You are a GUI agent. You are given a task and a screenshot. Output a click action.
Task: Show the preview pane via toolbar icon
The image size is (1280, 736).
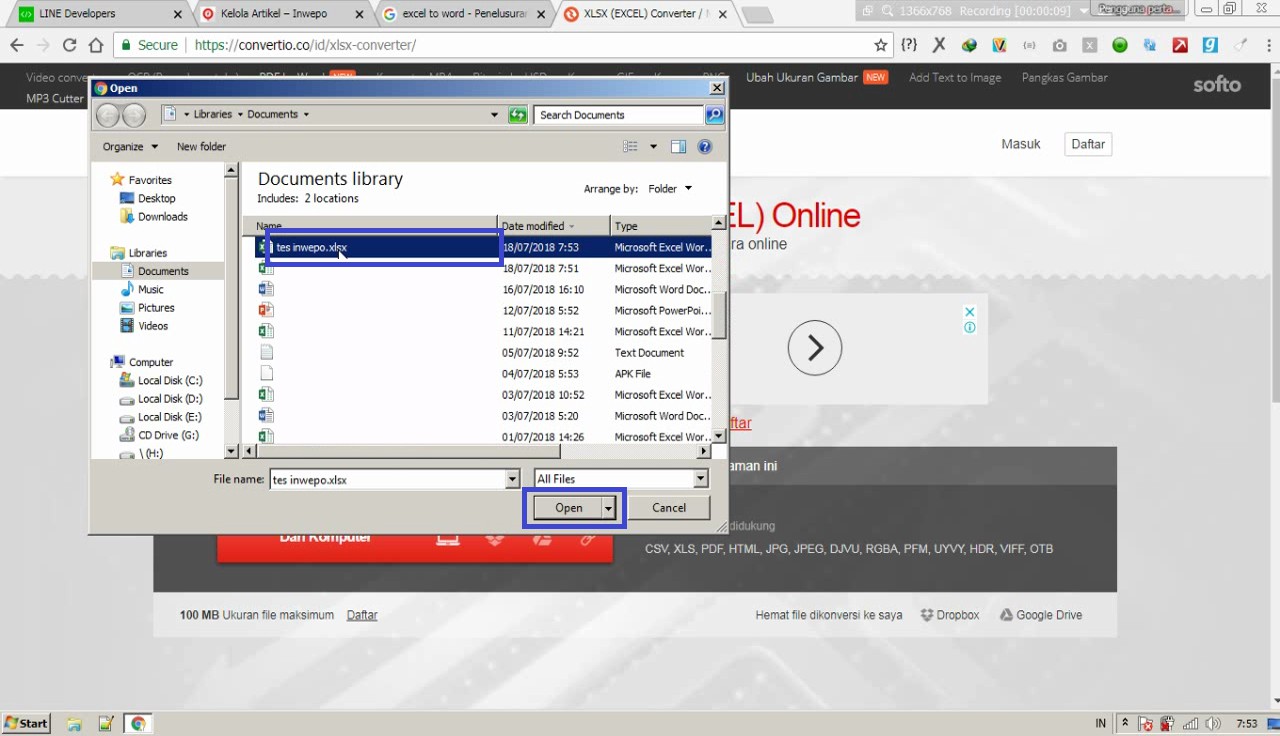coord(678,146)
